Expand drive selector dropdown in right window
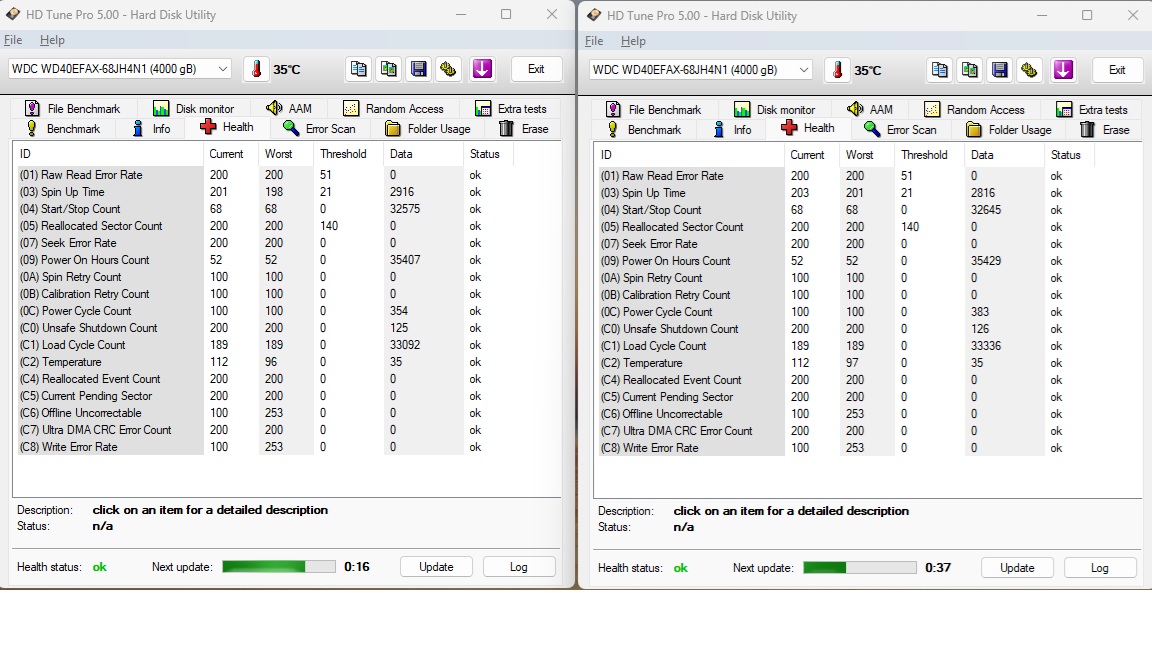Screen dimensions: 1152x658 804,70
